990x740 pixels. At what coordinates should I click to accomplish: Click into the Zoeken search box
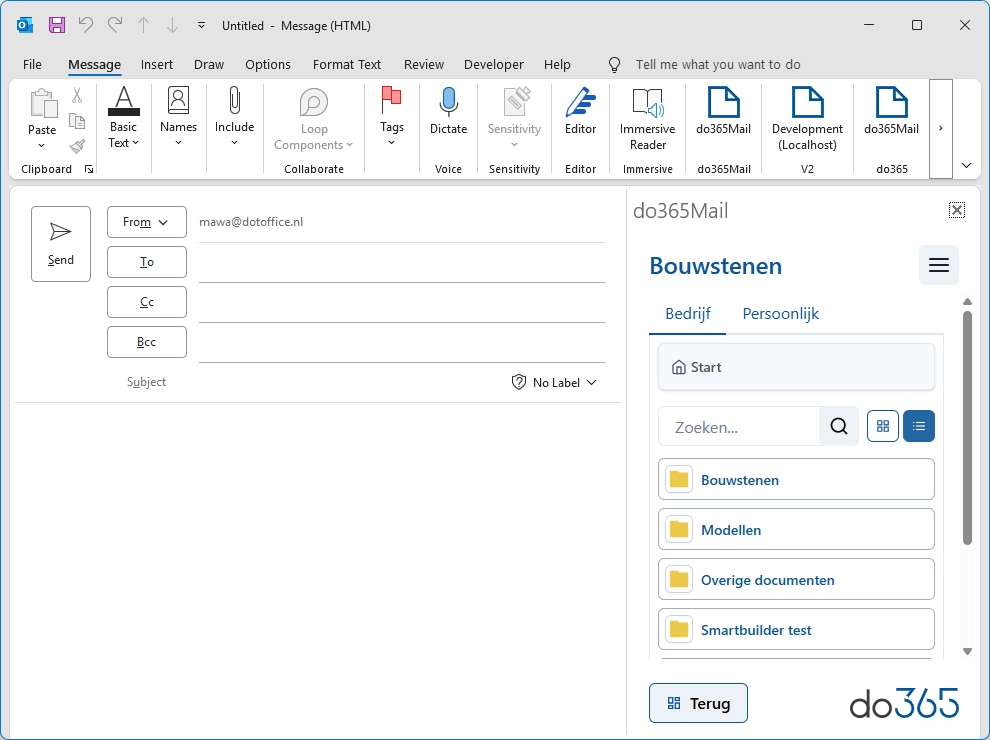click(739, 427)
